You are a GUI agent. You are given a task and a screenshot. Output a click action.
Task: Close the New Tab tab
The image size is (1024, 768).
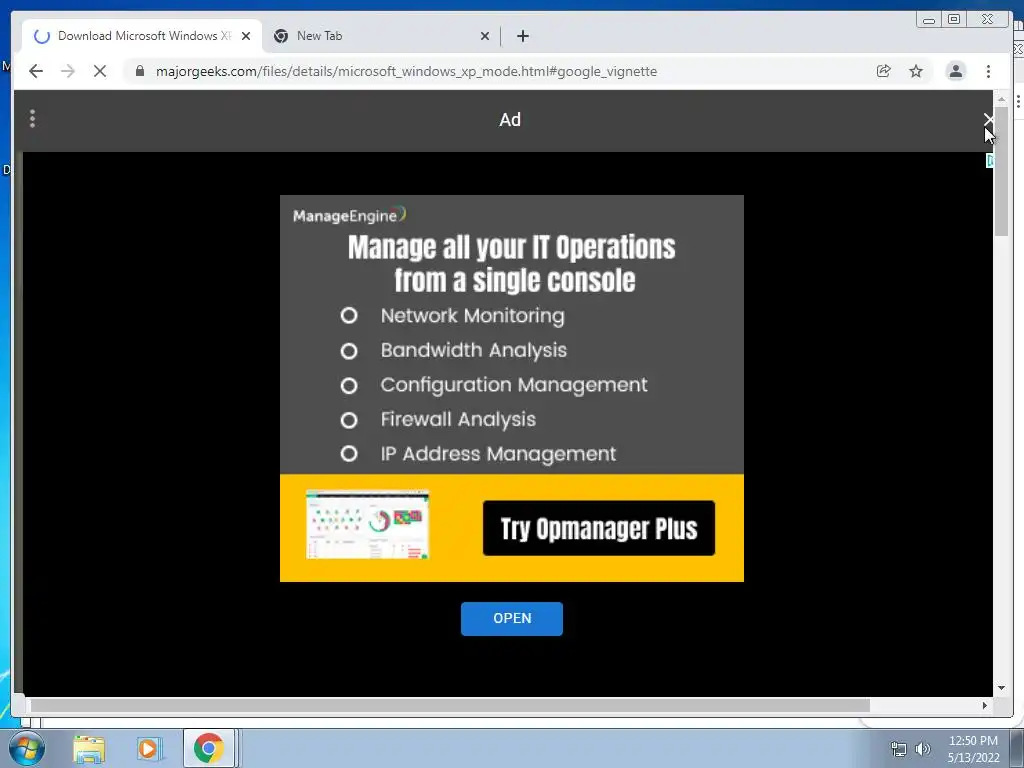pos(485,36)
